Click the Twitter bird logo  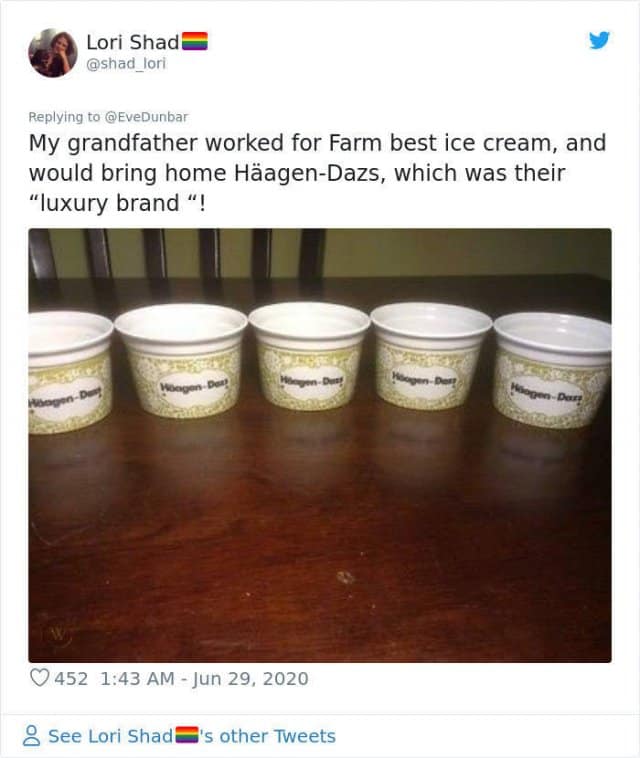tap(599, 41)
